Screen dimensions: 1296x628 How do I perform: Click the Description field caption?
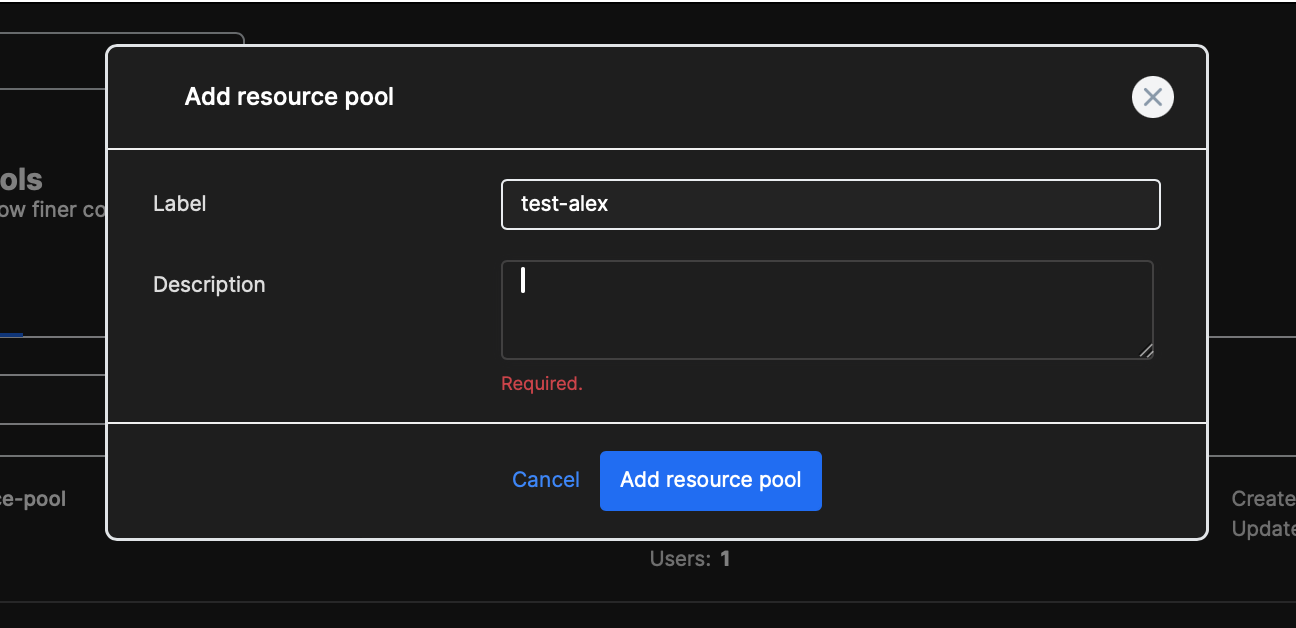coord(209,285)
